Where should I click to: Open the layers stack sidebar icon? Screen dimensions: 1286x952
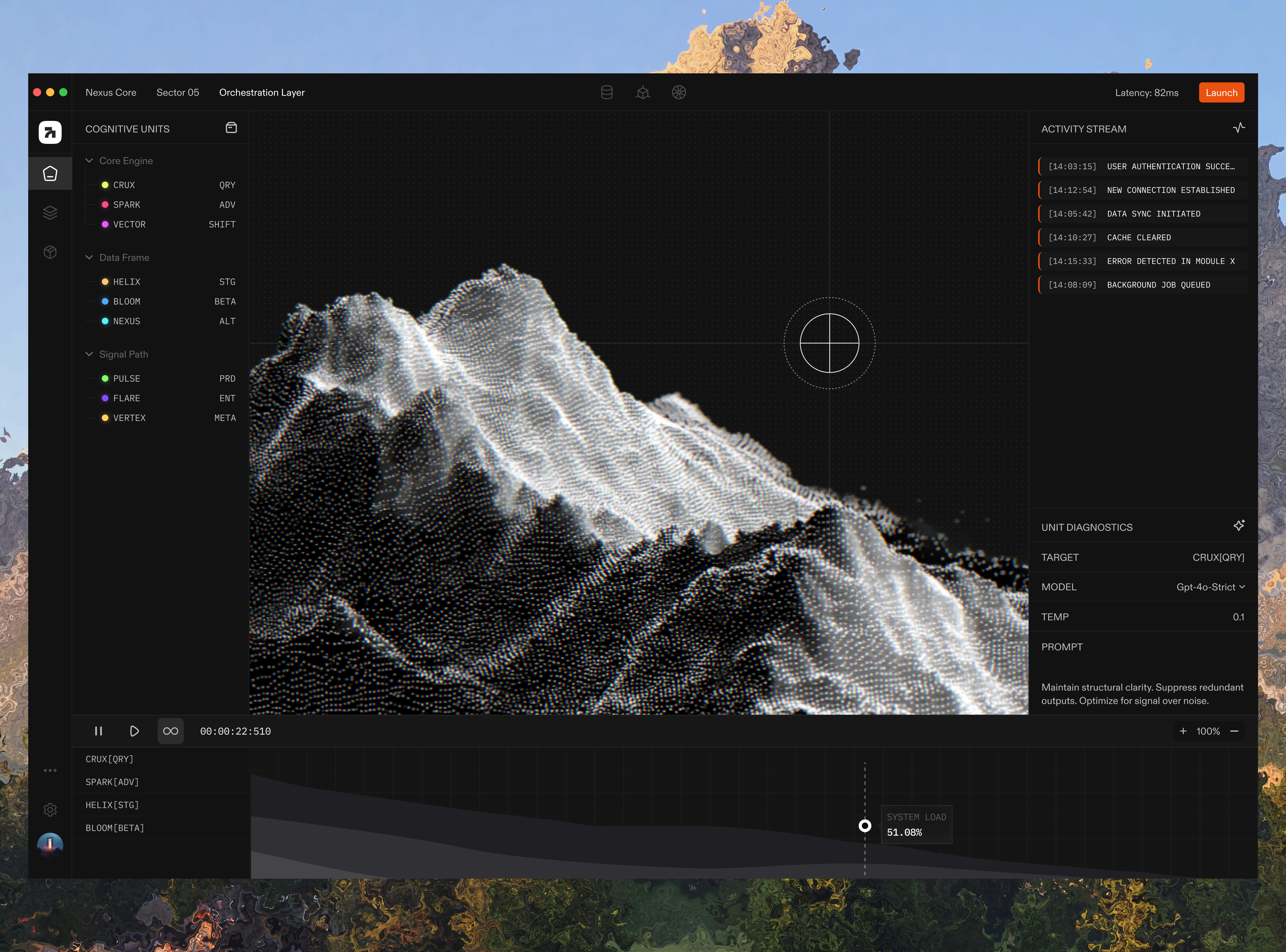(x=50, y=213)
